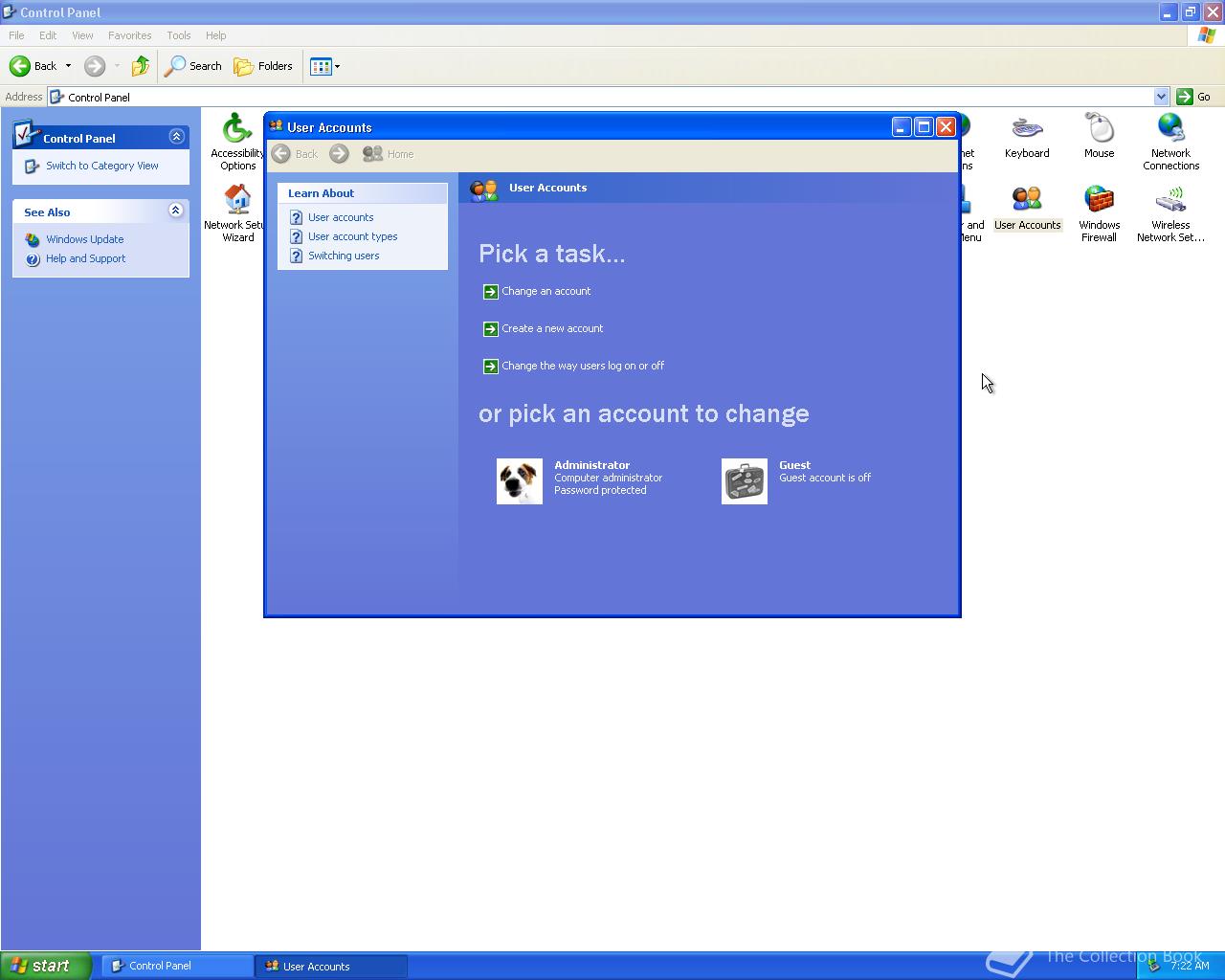Screen dimensions: 1225x980
Task: Click Back arrow in User Accounts window
Action: [x=295, y=154]
